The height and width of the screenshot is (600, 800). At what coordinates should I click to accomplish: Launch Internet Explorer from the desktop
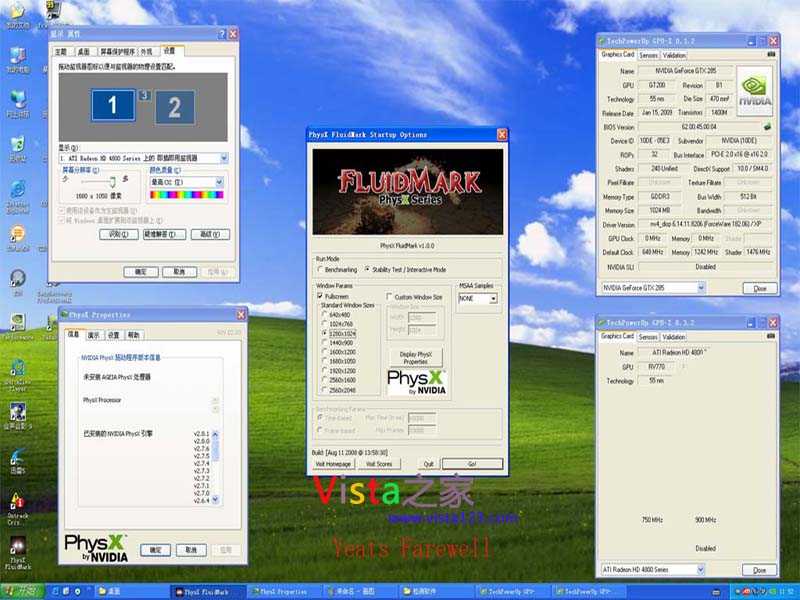click(17, 195)
